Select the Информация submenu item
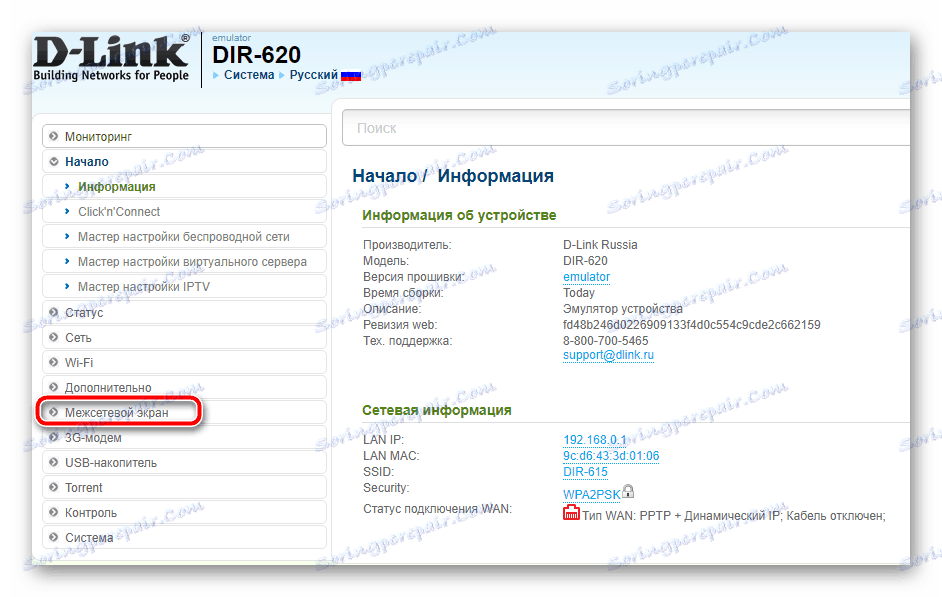 tap(184, 187)
